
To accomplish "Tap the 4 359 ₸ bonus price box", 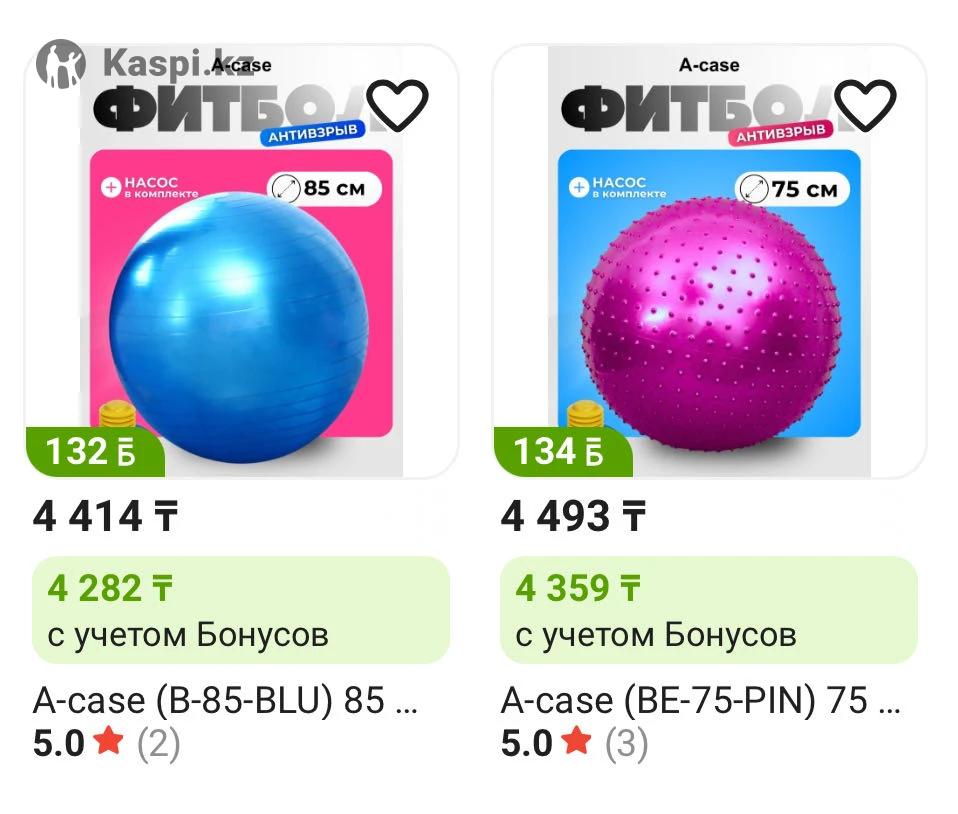I will pos(709,610).
